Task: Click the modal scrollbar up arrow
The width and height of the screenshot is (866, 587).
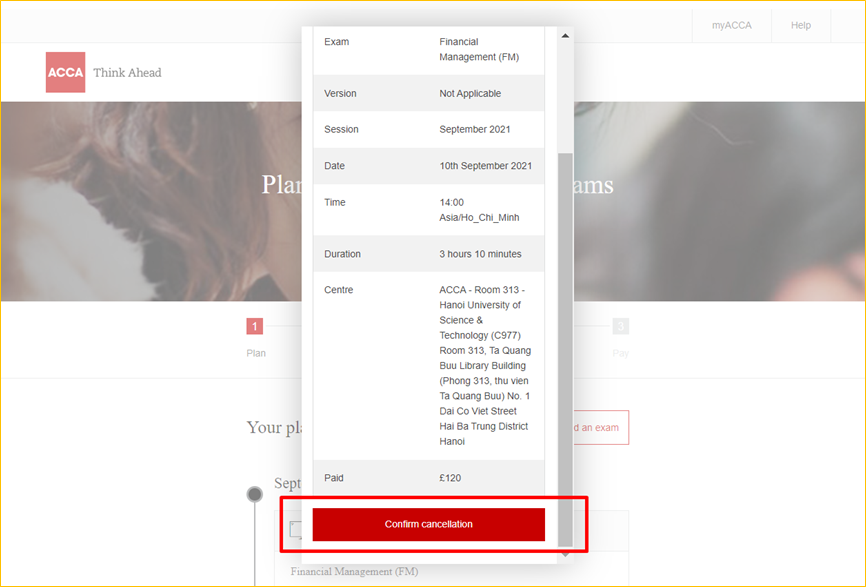Action: 565,36
